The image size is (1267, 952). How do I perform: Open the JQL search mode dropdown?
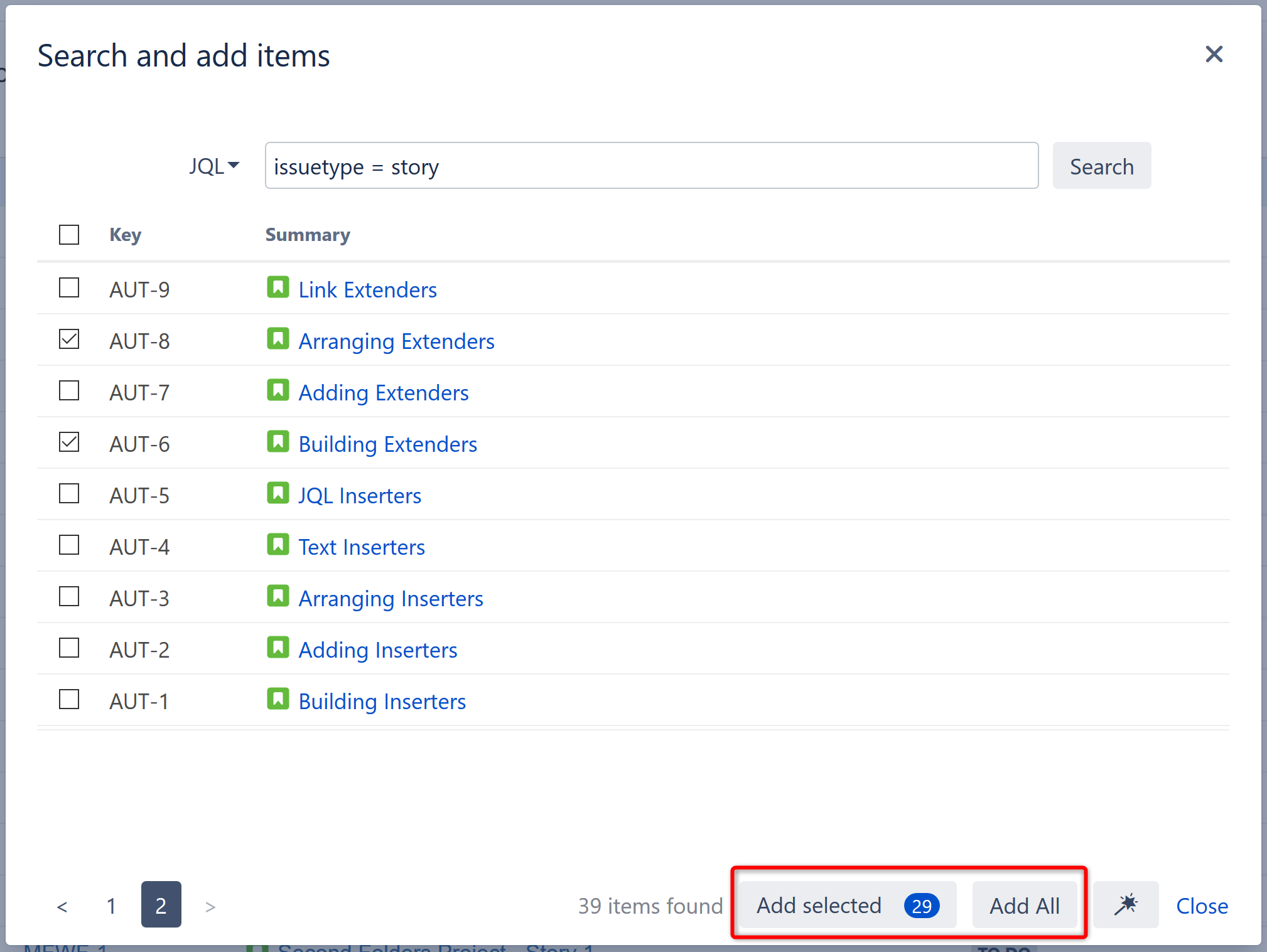point(214,166)
